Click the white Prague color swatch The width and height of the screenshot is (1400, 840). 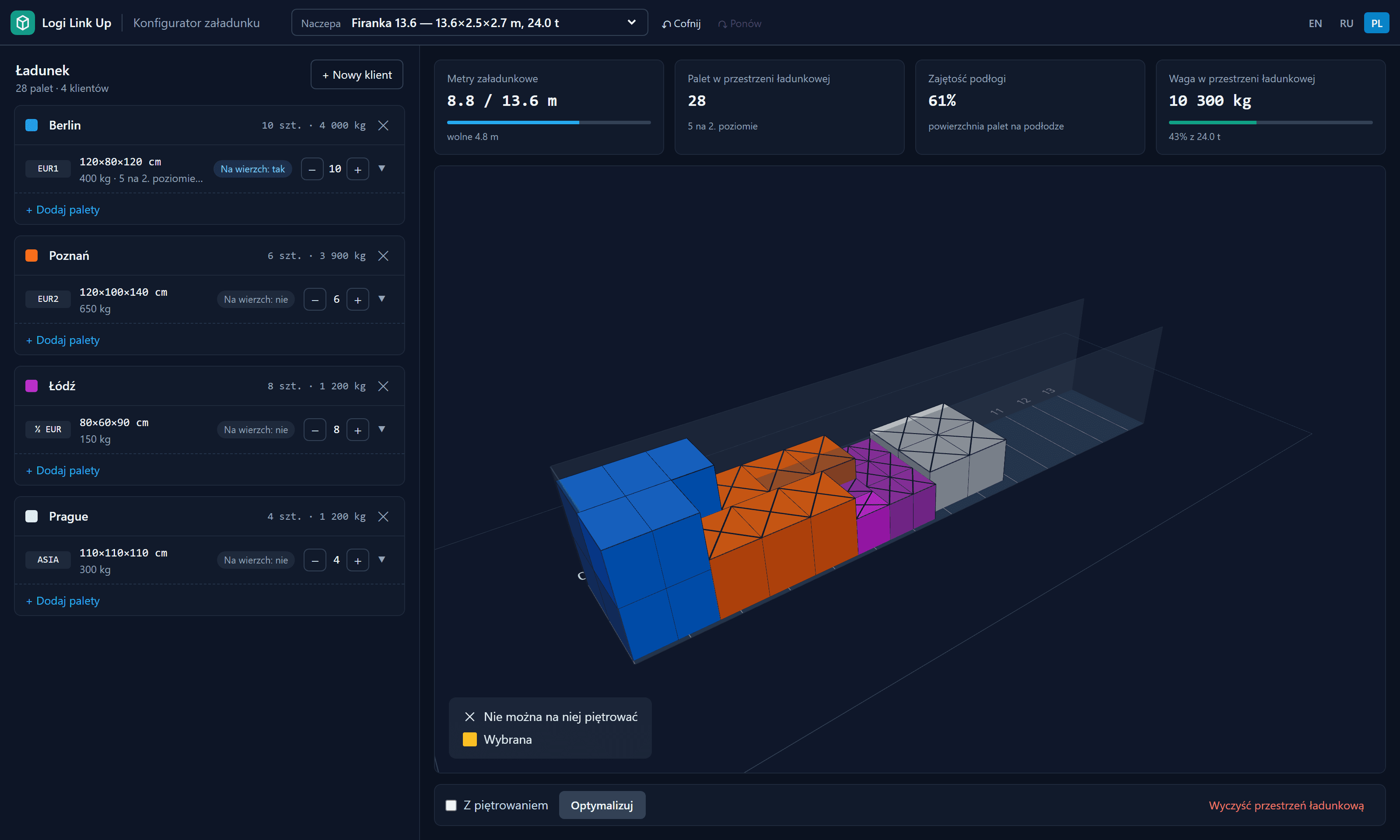pyautogui.click(x=31, y=517)
